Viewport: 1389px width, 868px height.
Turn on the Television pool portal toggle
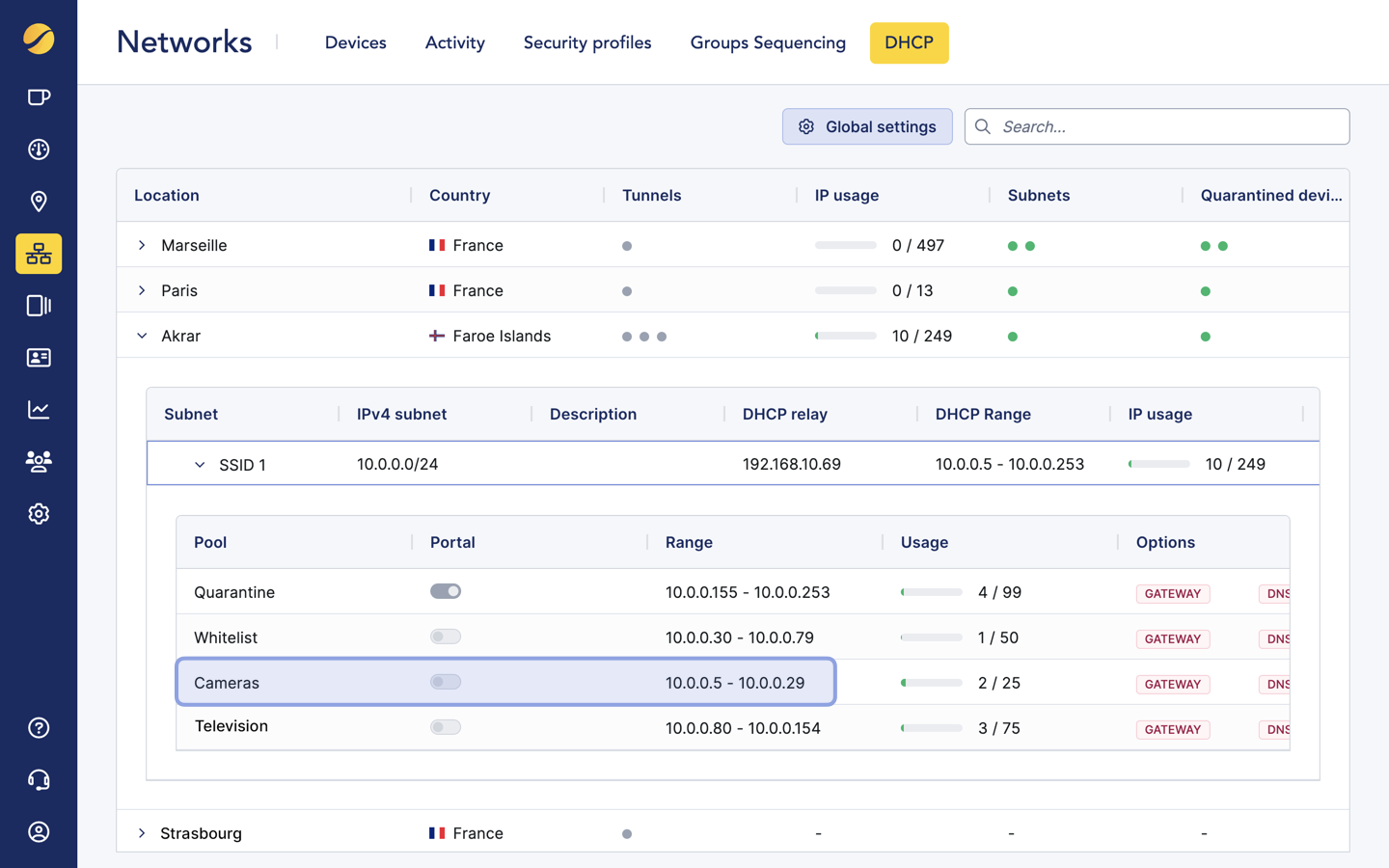pos(445,727)
